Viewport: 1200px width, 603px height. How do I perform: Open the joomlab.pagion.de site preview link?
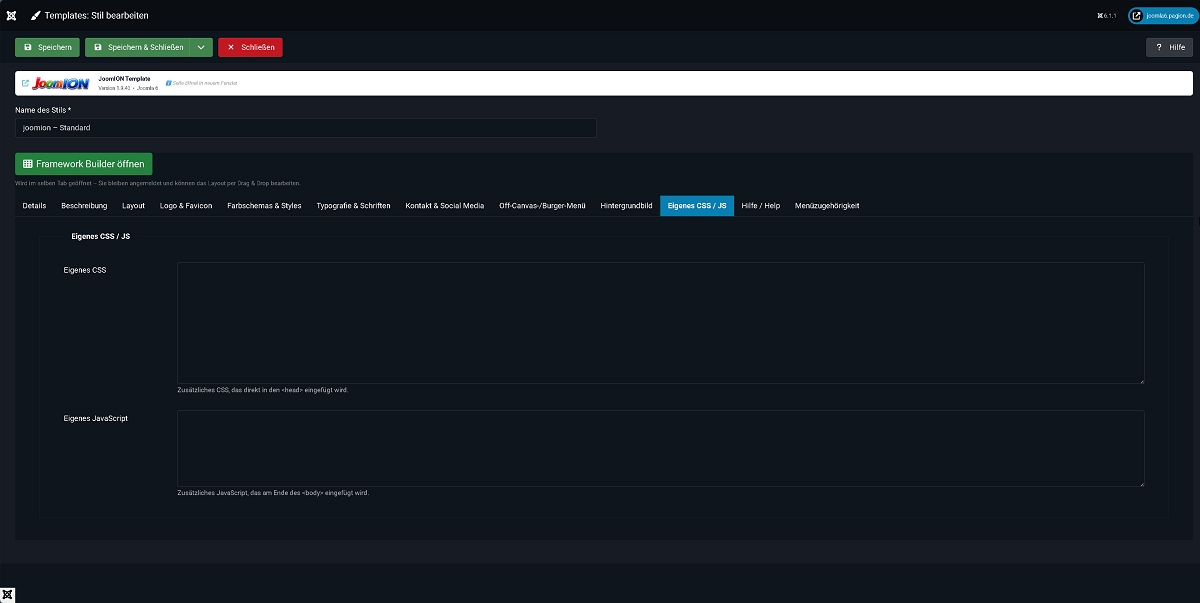(1162, 16)
